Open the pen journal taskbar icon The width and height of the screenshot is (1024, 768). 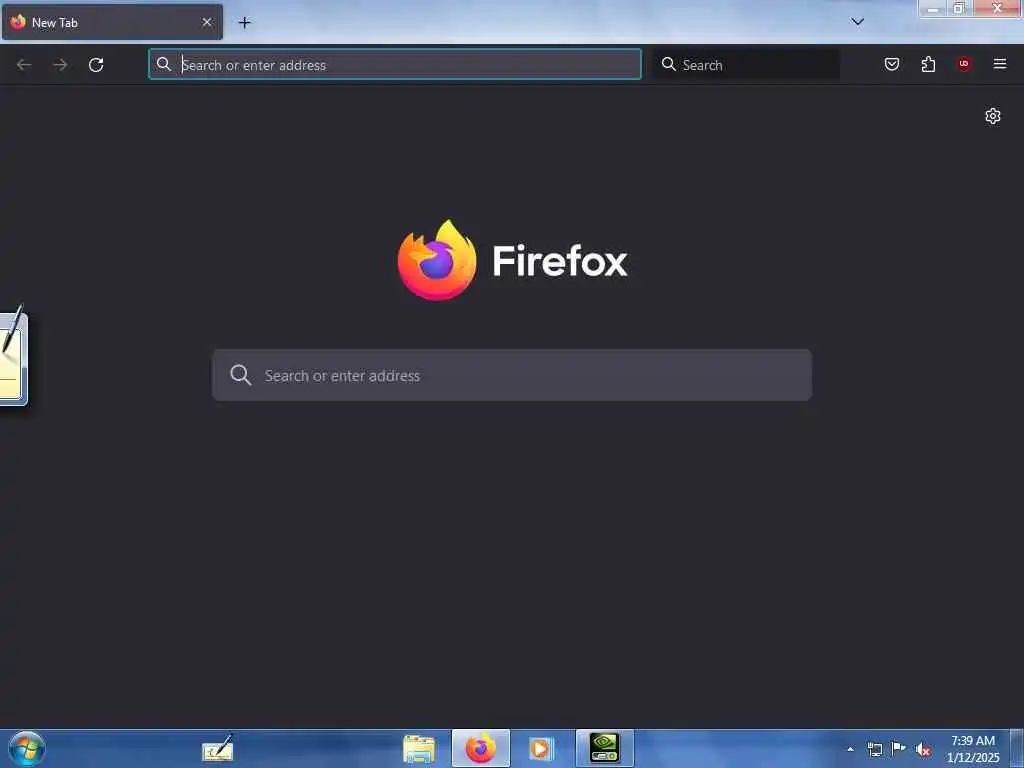click(x=218, y=748)
